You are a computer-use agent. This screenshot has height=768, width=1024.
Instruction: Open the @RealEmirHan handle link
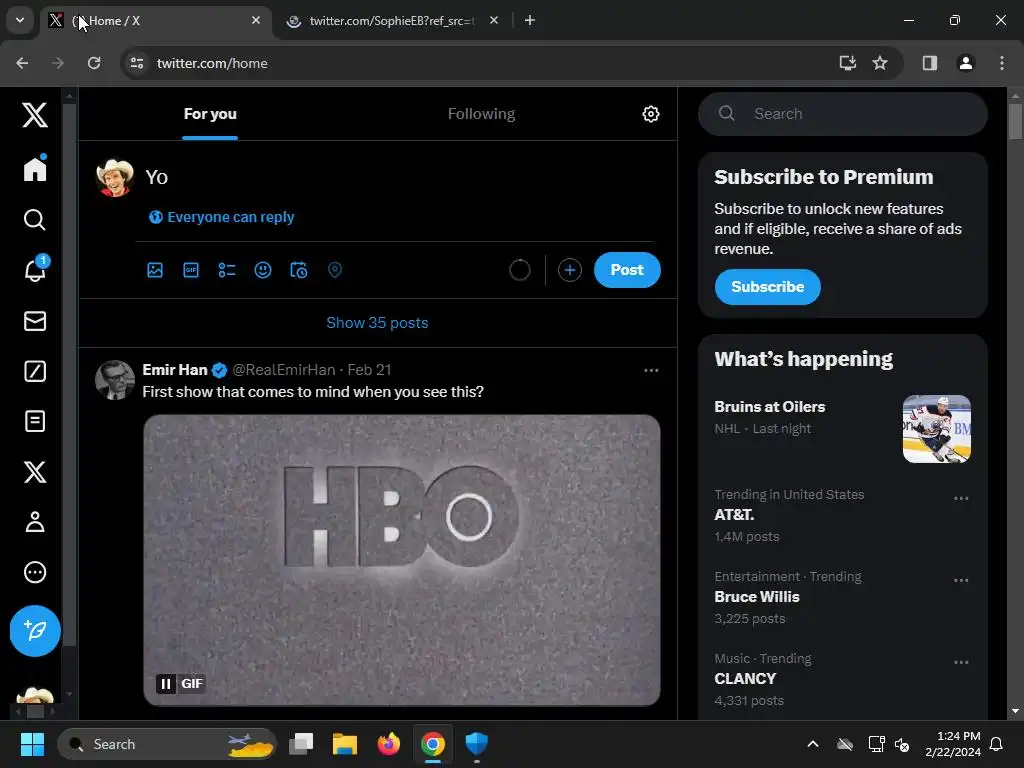(x=283, y=370)
